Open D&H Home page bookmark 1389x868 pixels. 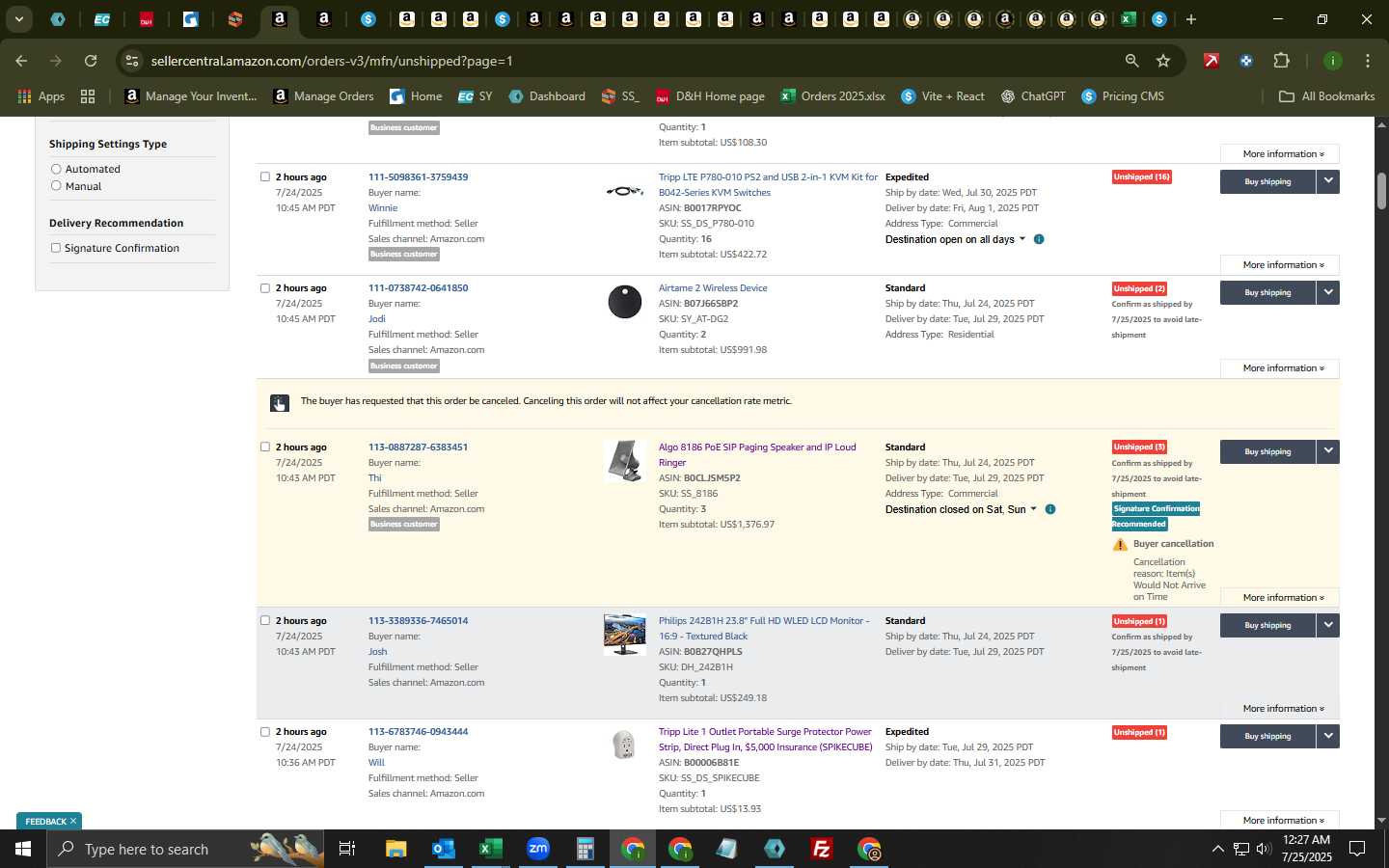pos(710,96)
